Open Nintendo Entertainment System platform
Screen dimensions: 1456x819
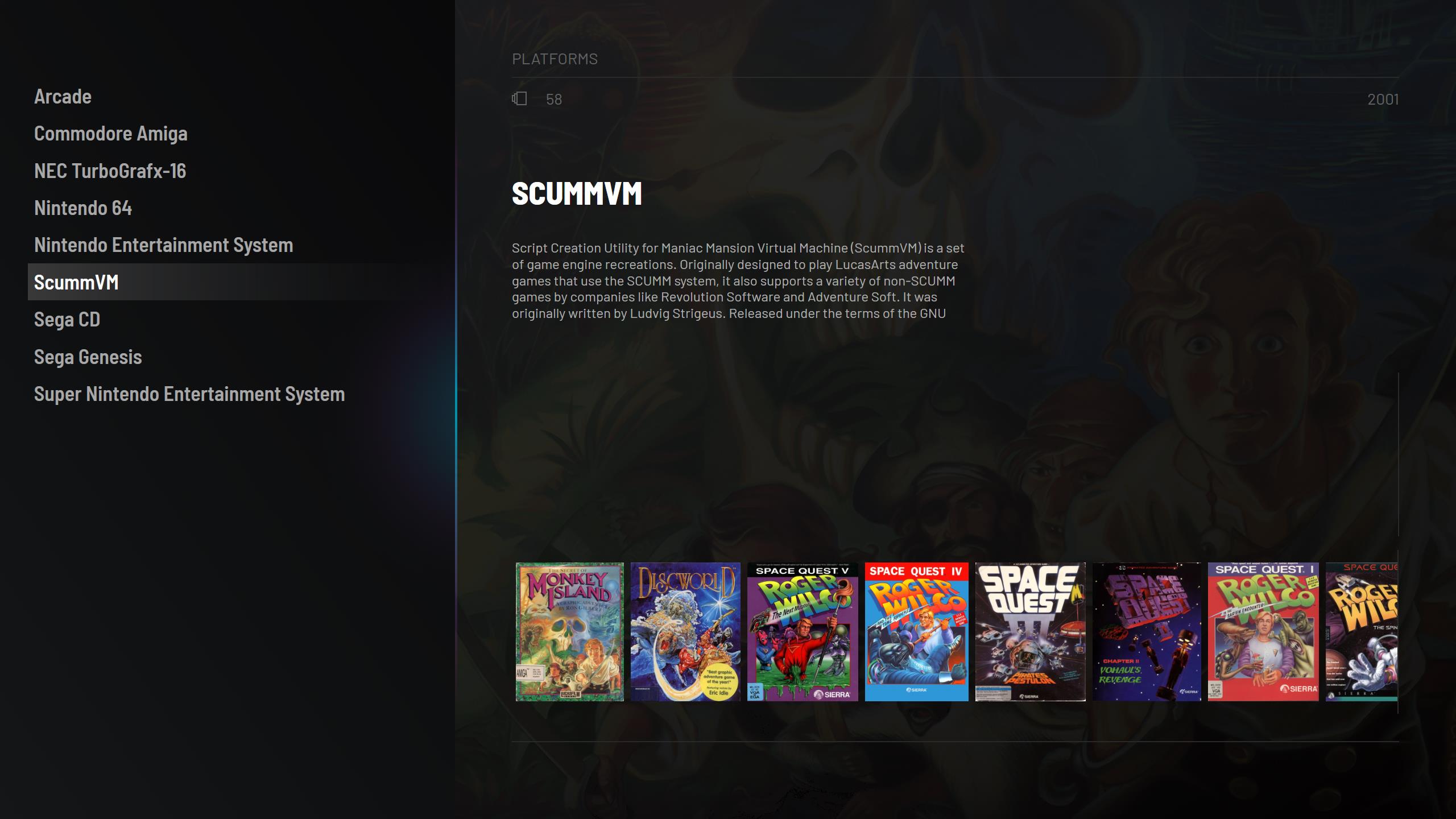coord(164,245)
